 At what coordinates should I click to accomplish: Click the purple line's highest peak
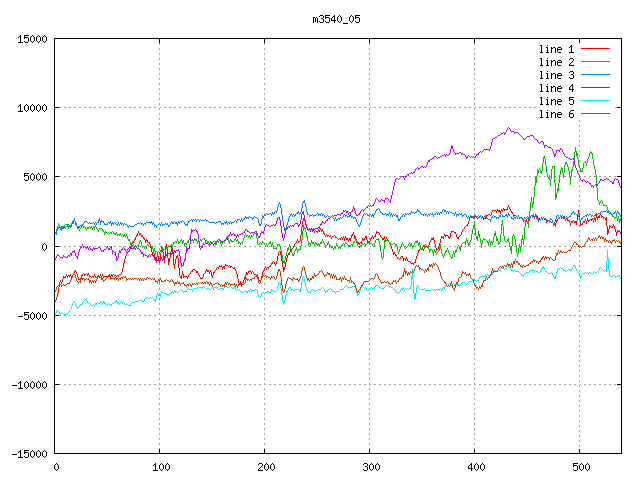[508, 128]
